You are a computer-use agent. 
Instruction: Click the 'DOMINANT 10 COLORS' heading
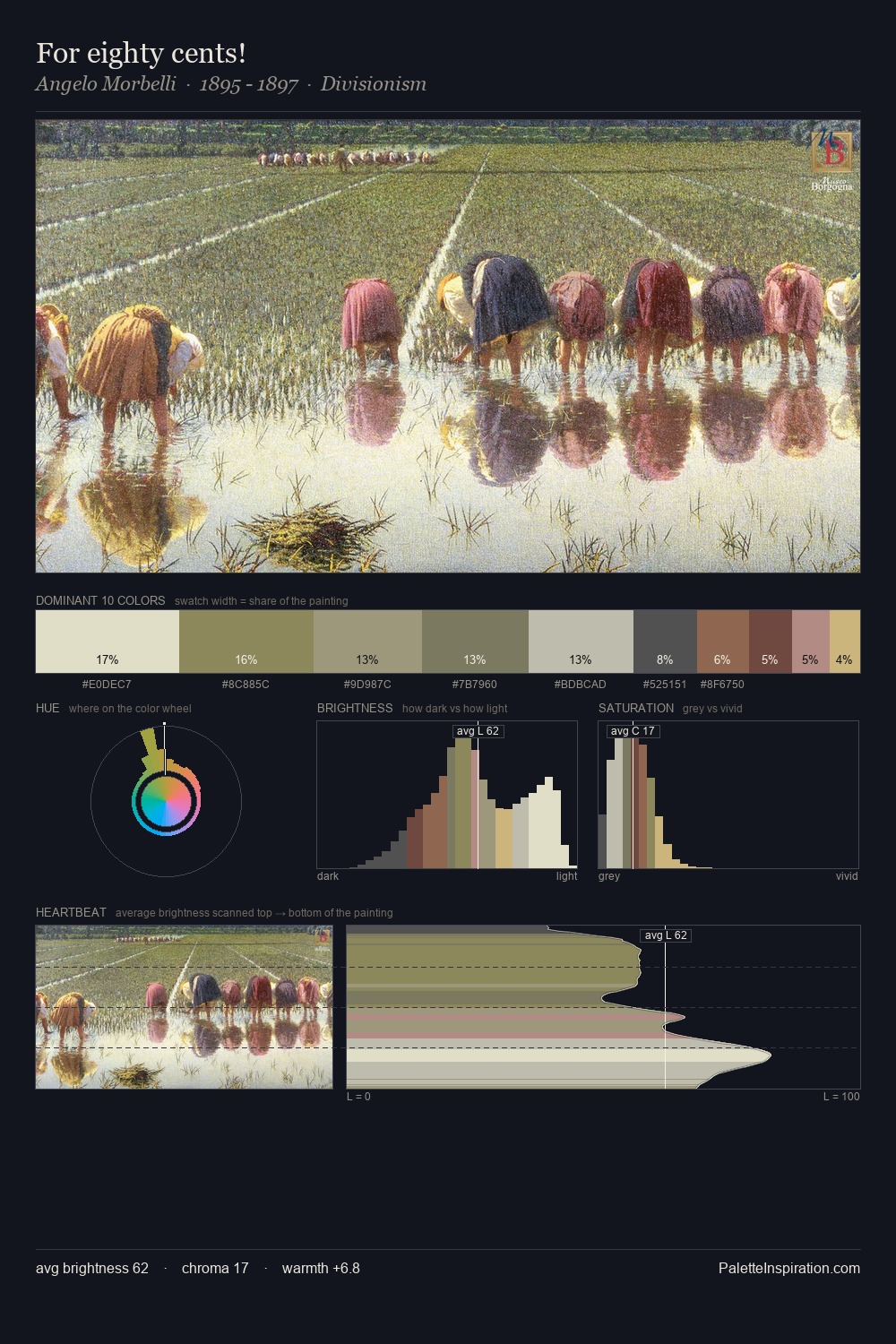(x=100, y=601)
